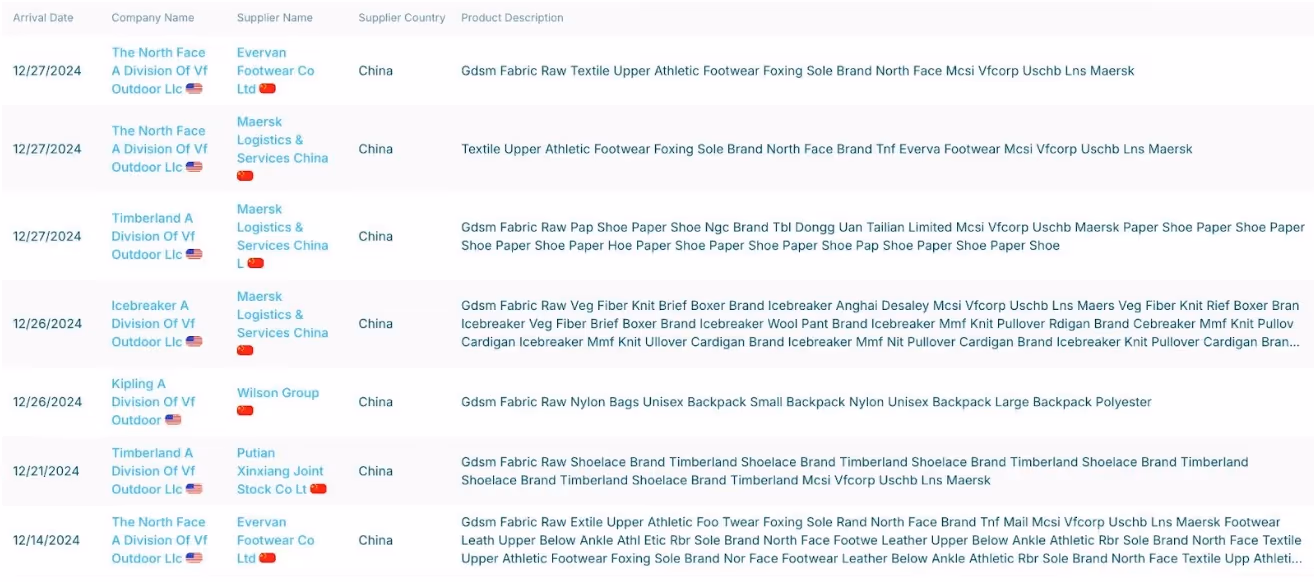Click the US flag beside Kipling company name
Viewport: 1314px width, 582px height.
click(x=173, y=420)
